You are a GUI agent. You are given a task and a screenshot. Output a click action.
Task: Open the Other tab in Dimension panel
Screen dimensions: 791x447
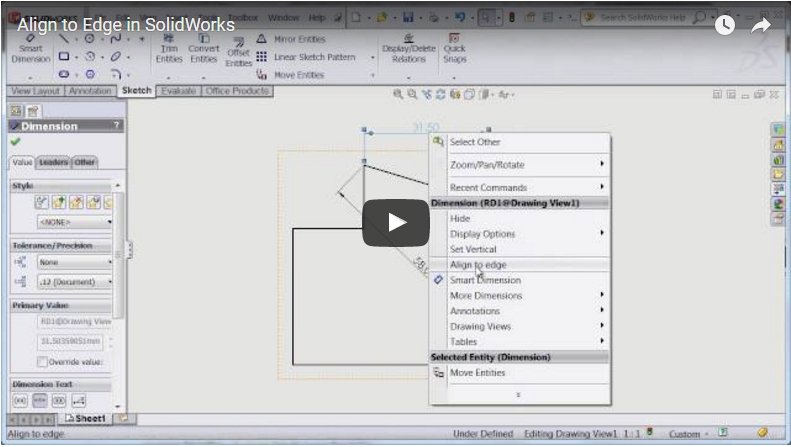click(x=84, y=162)
